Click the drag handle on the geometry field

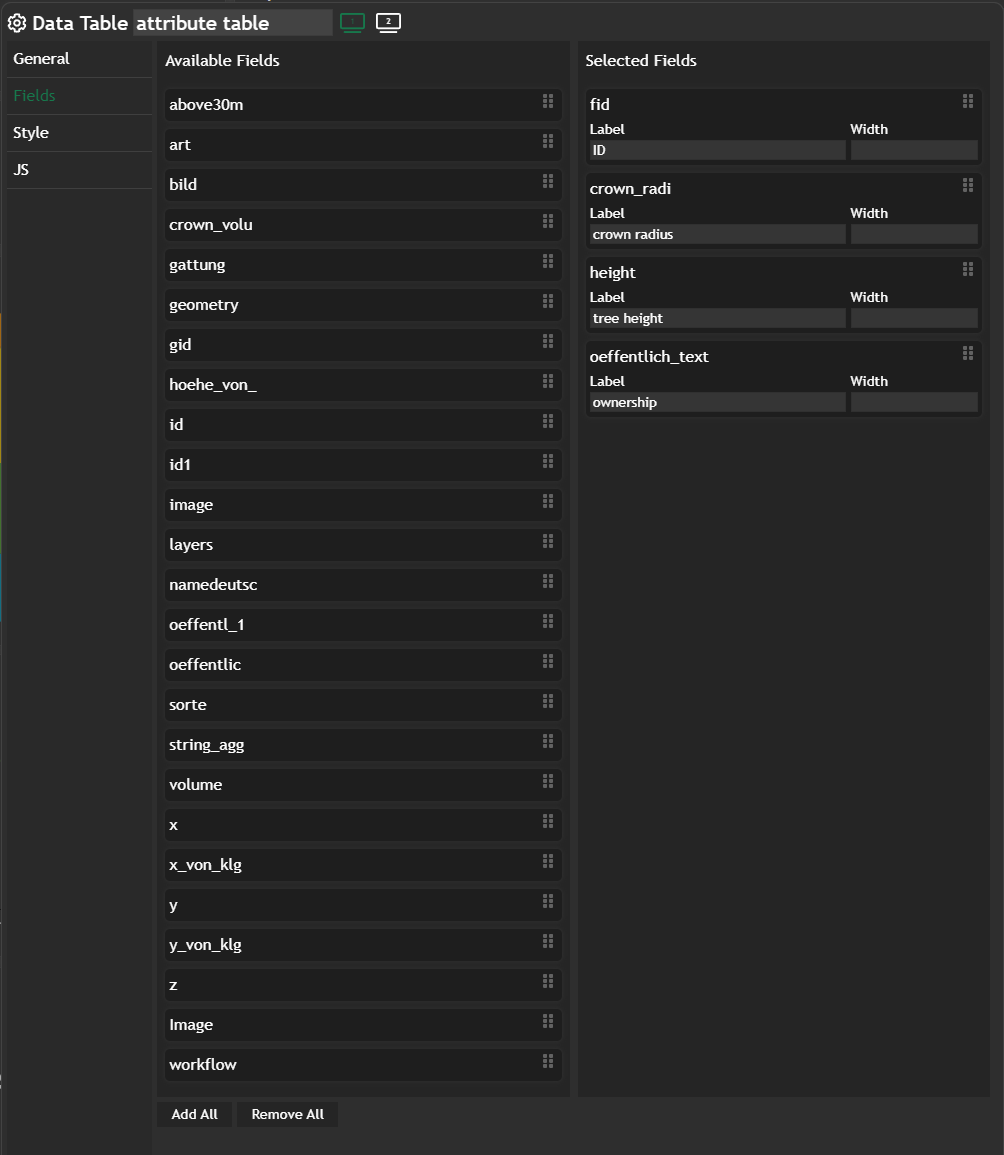547,301
